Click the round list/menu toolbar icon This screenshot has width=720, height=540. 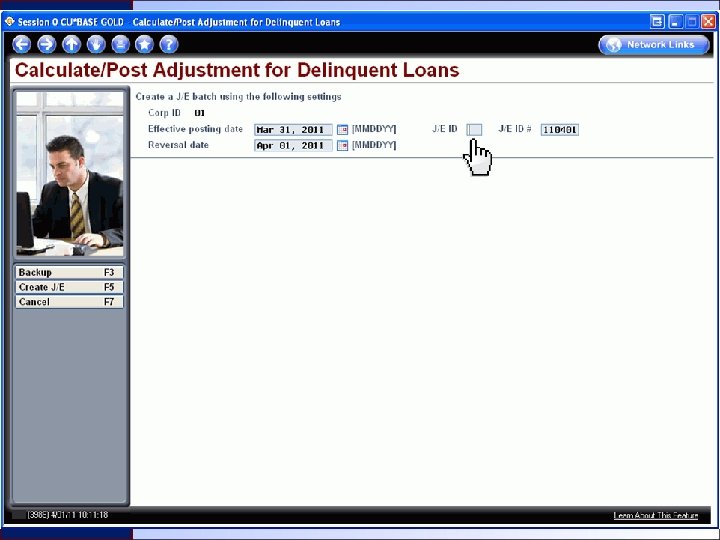[x=120, y=45]
